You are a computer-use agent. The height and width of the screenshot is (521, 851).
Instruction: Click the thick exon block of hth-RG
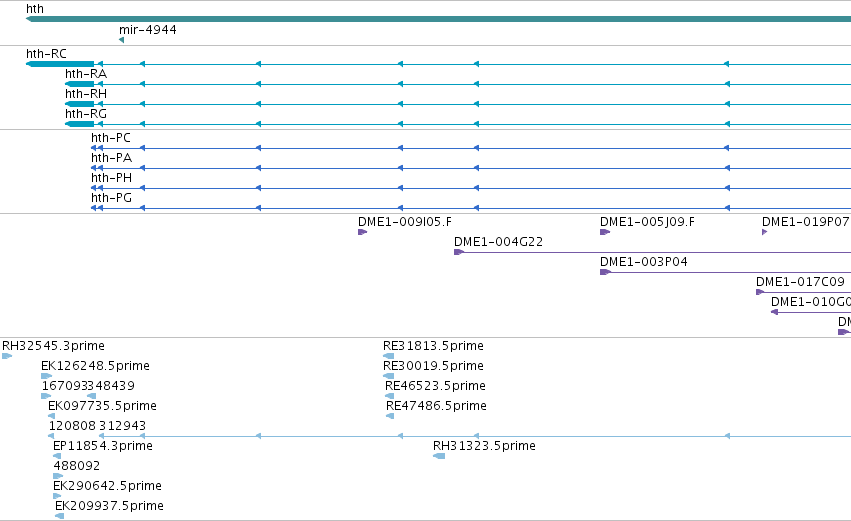[79, 124]
